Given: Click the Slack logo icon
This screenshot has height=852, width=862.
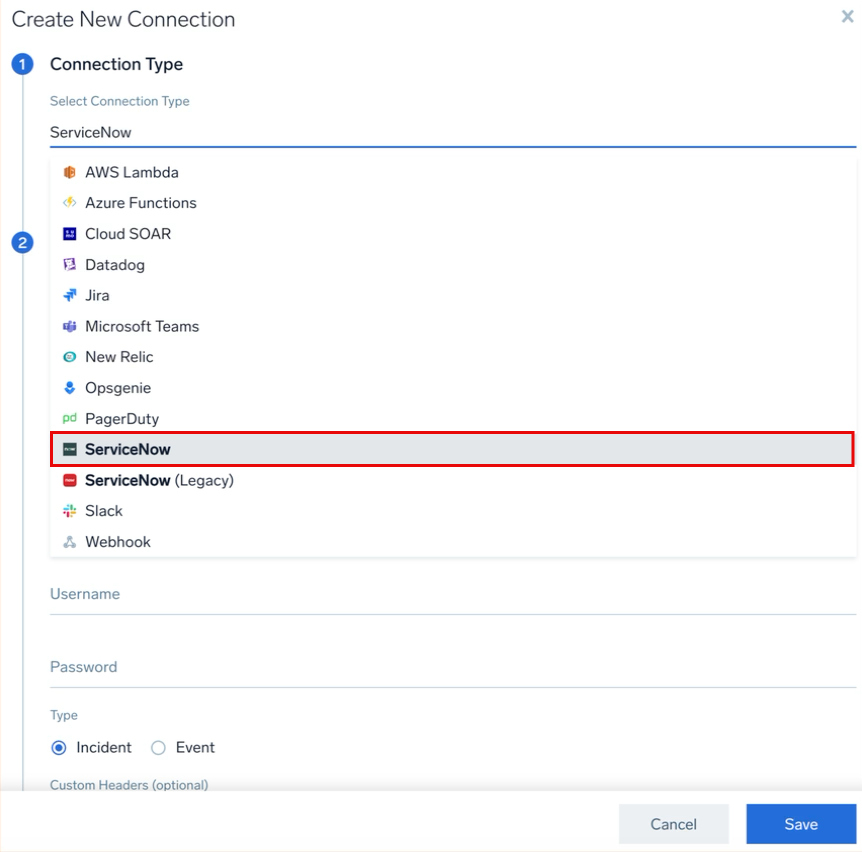Looking at the screenshot, I should 69,511.
